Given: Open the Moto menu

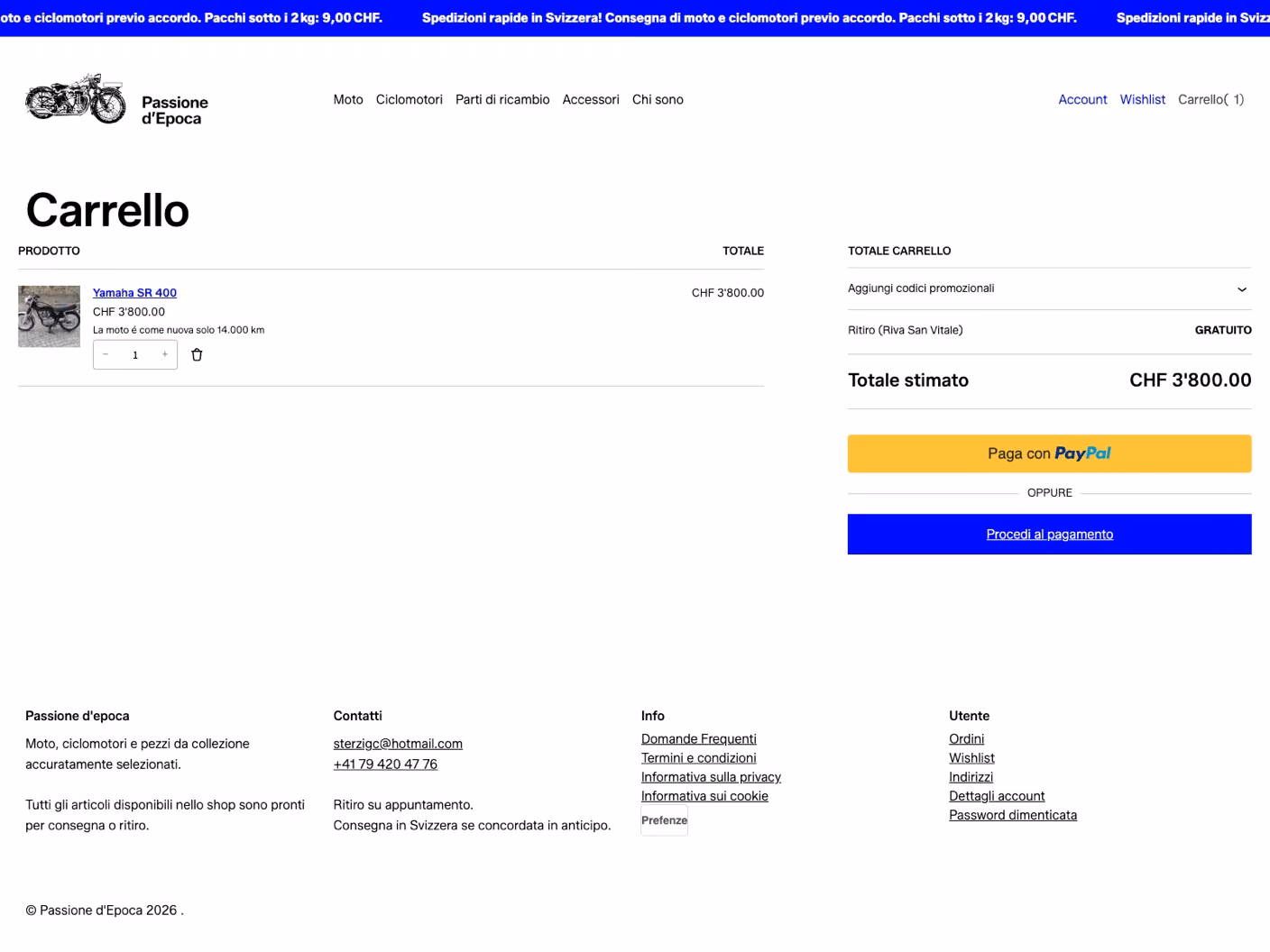Looking at the screenshot, I should click(348, 100).
